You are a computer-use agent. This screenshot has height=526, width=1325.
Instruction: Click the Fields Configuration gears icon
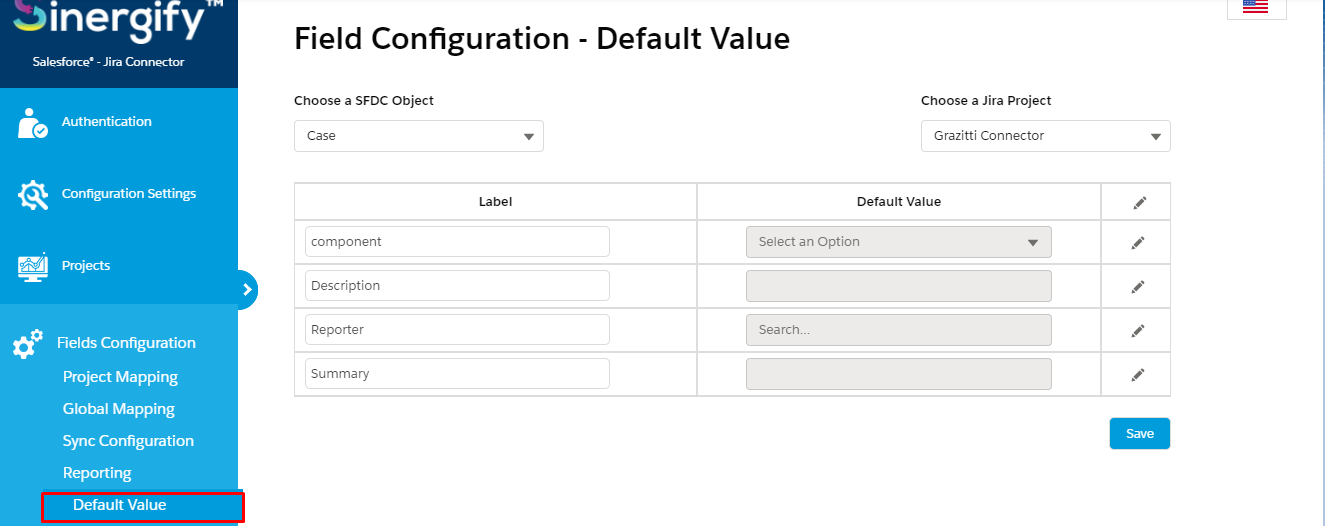(28, 343)
